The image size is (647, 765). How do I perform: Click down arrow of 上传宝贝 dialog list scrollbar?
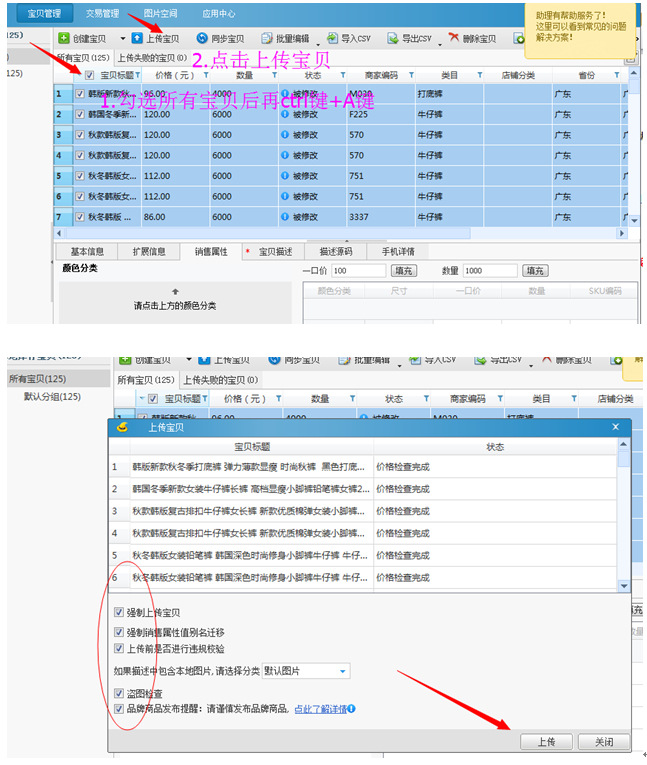(x=624, y=585)
